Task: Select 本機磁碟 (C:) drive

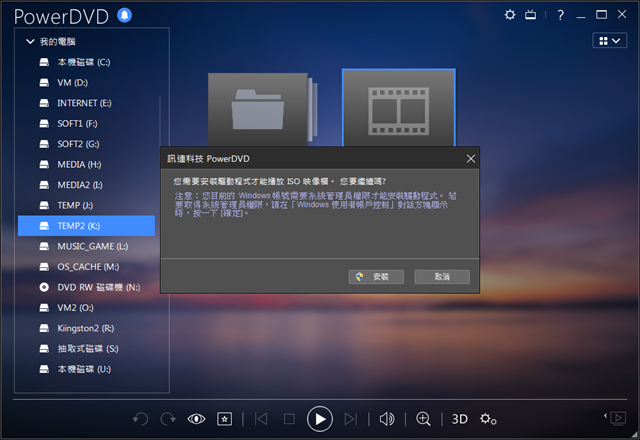Action: (x=87, y=62)
